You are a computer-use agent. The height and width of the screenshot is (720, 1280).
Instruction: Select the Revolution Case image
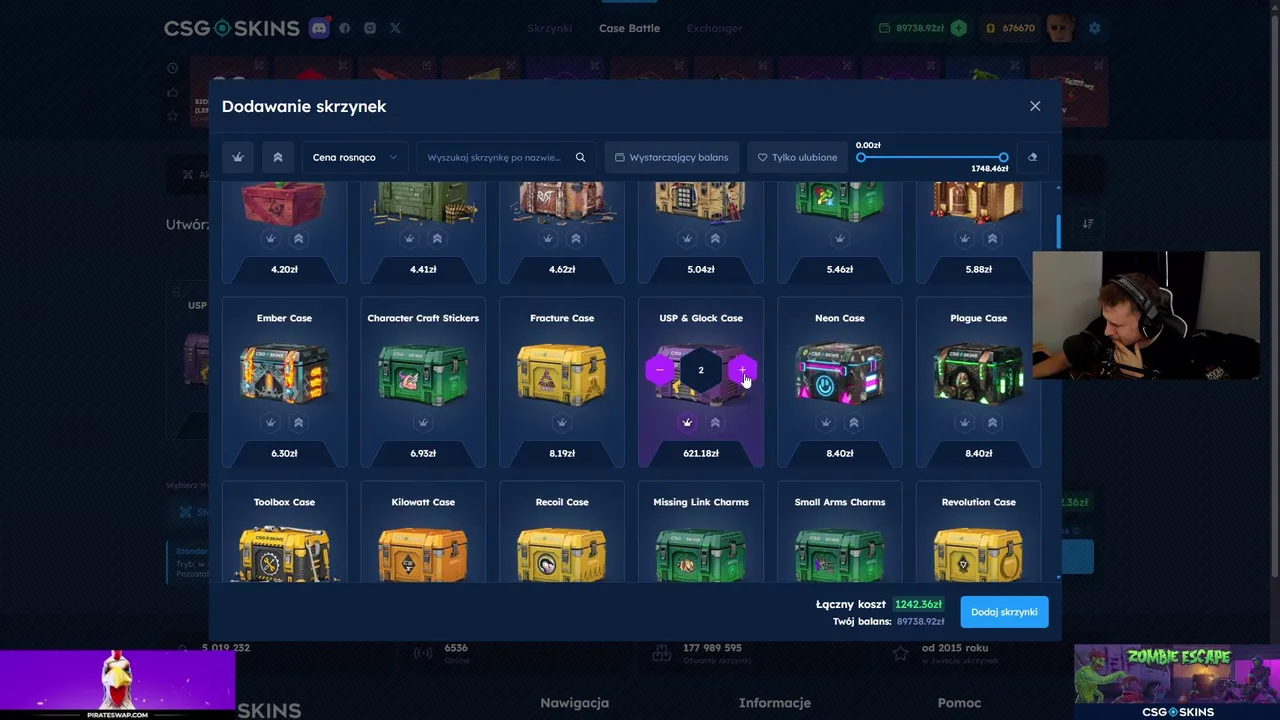979,553
